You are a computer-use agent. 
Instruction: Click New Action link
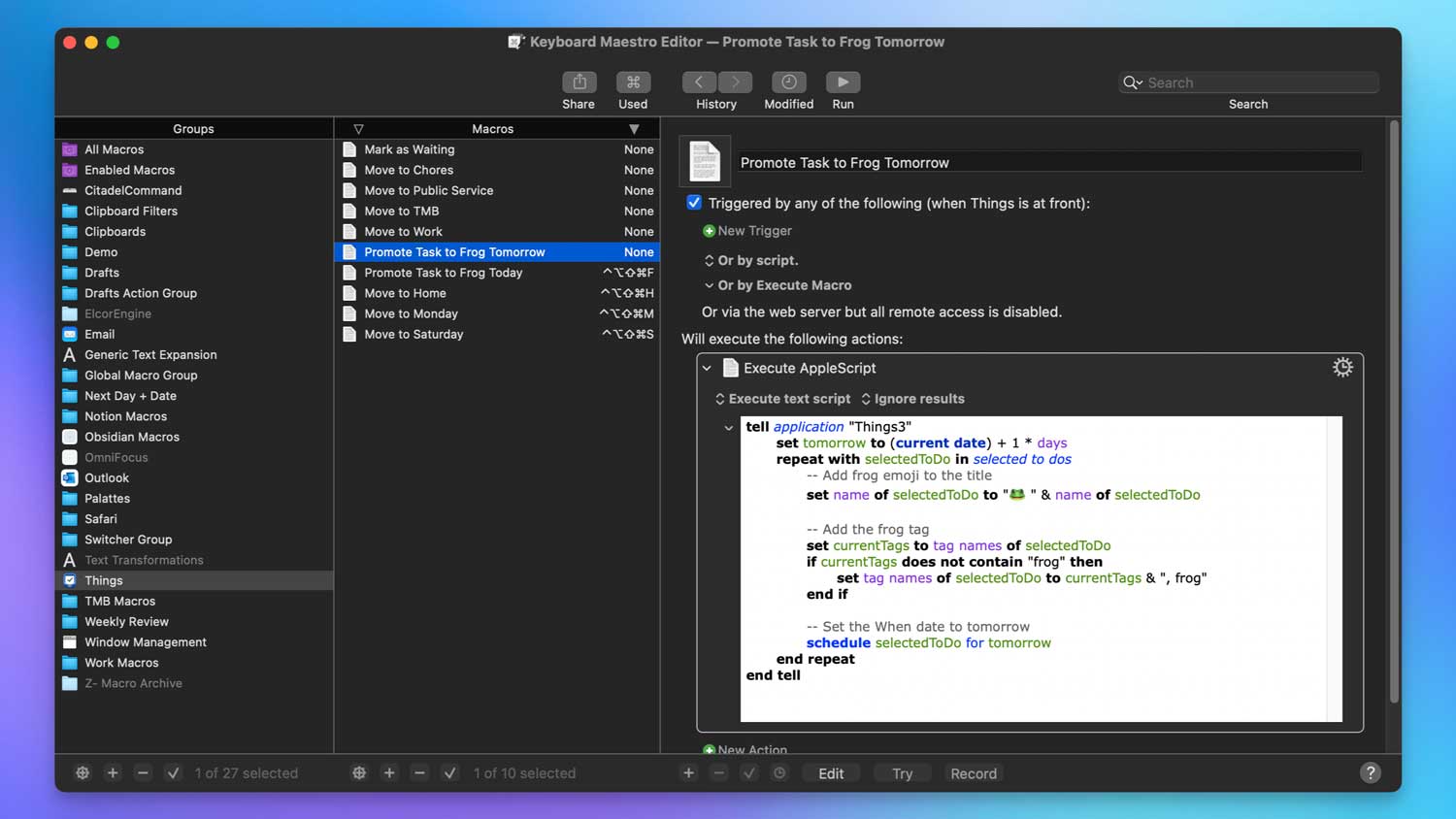click(752, 749)
